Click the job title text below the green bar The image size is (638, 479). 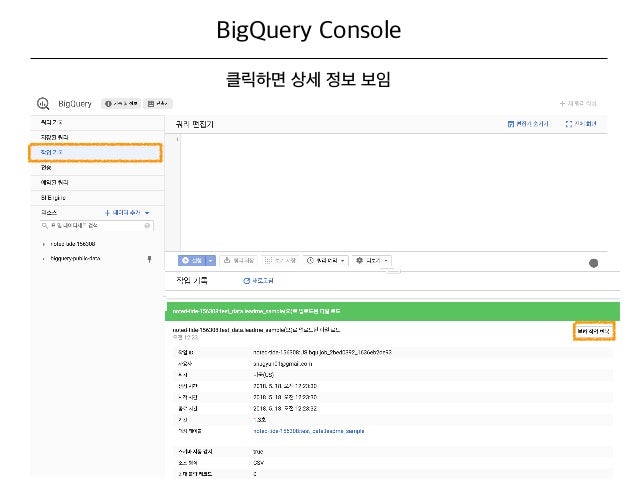256,330
